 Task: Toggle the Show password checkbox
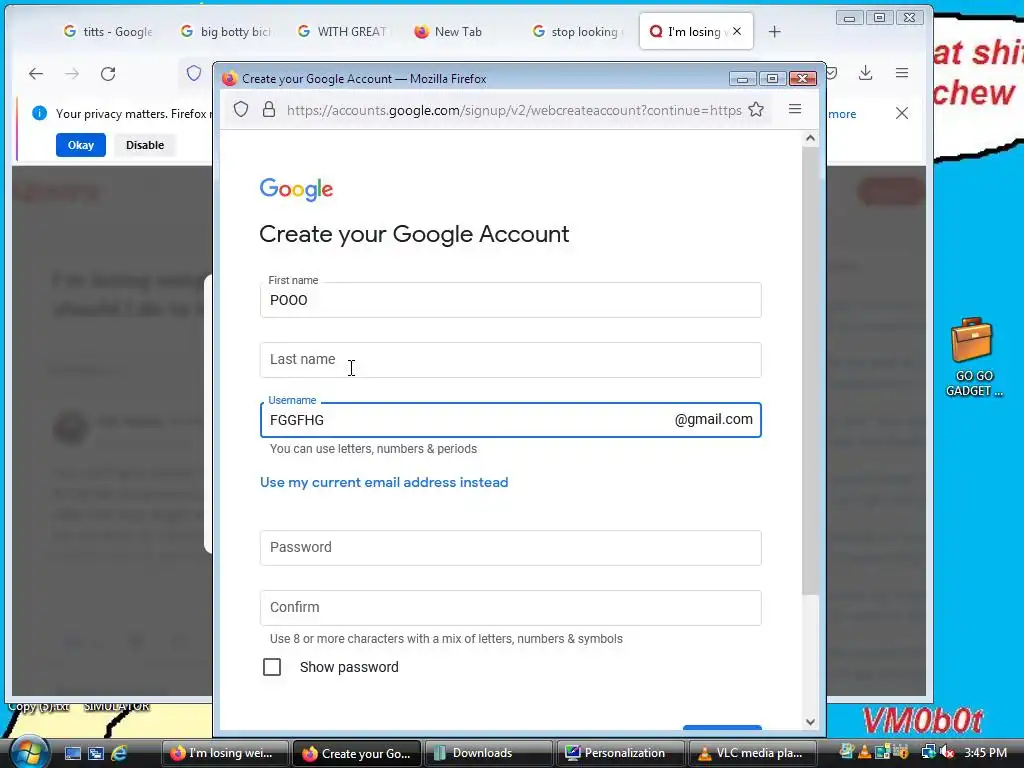click(272, 667)
